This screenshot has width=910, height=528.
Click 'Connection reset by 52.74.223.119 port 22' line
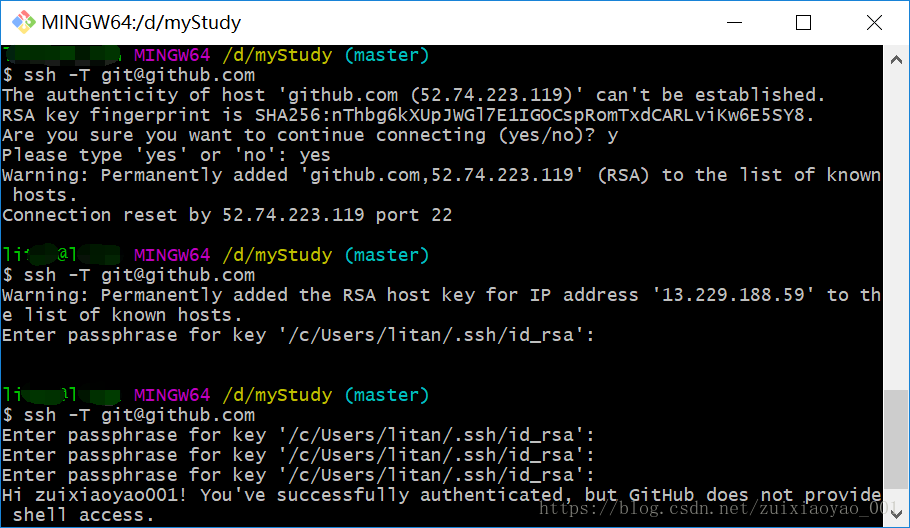pos(227,215)
